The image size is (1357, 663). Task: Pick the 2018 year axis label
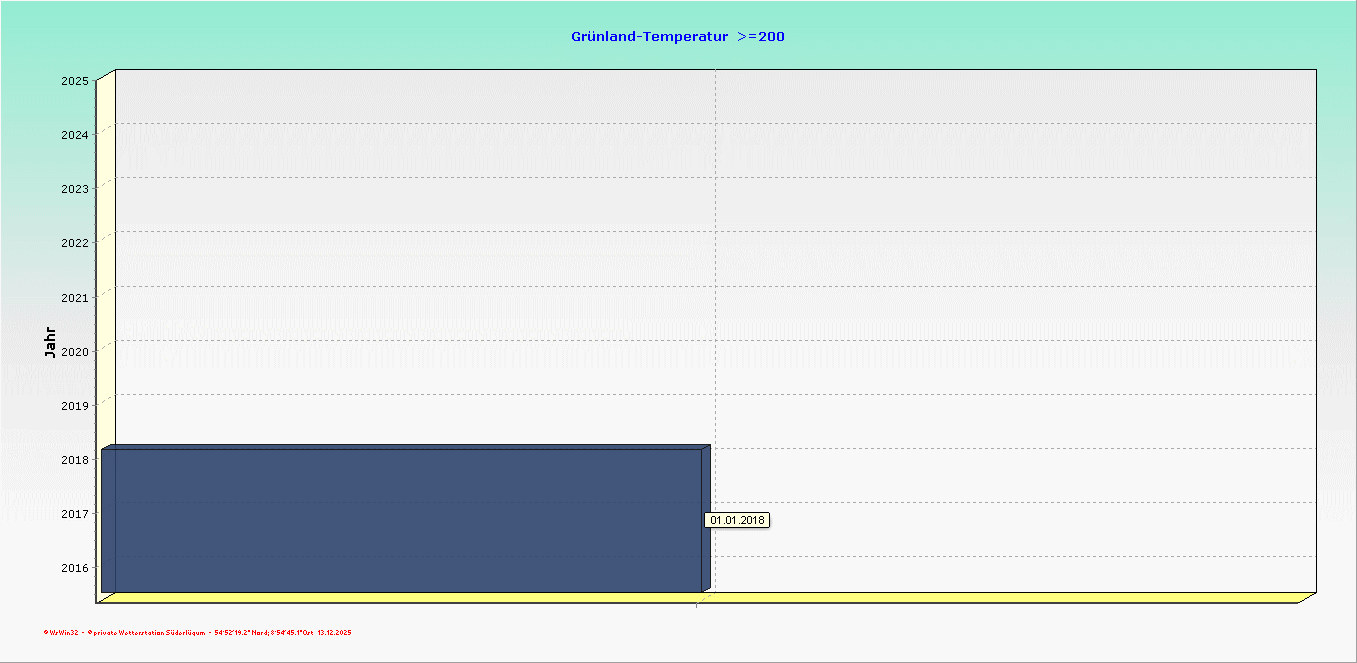[74, 460]
